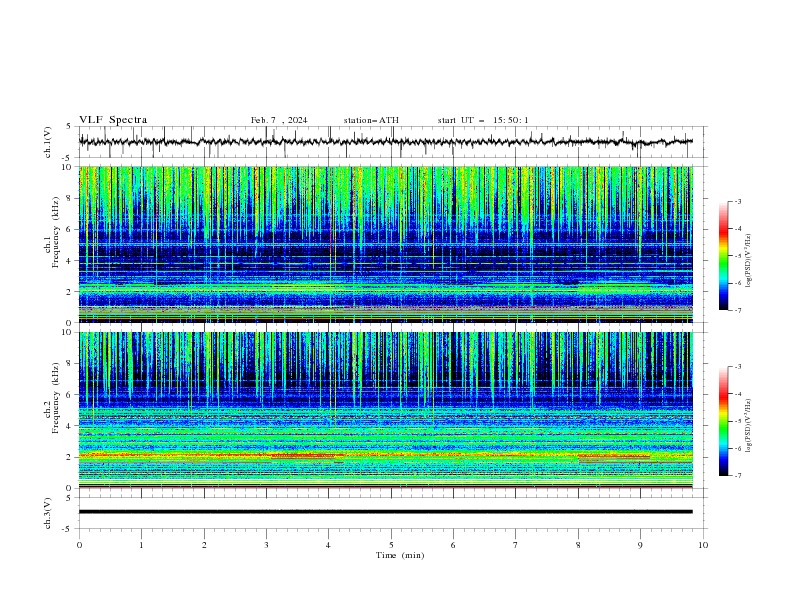
Task: Click the '5' tick on the time axis
Action: coord(391,545)
